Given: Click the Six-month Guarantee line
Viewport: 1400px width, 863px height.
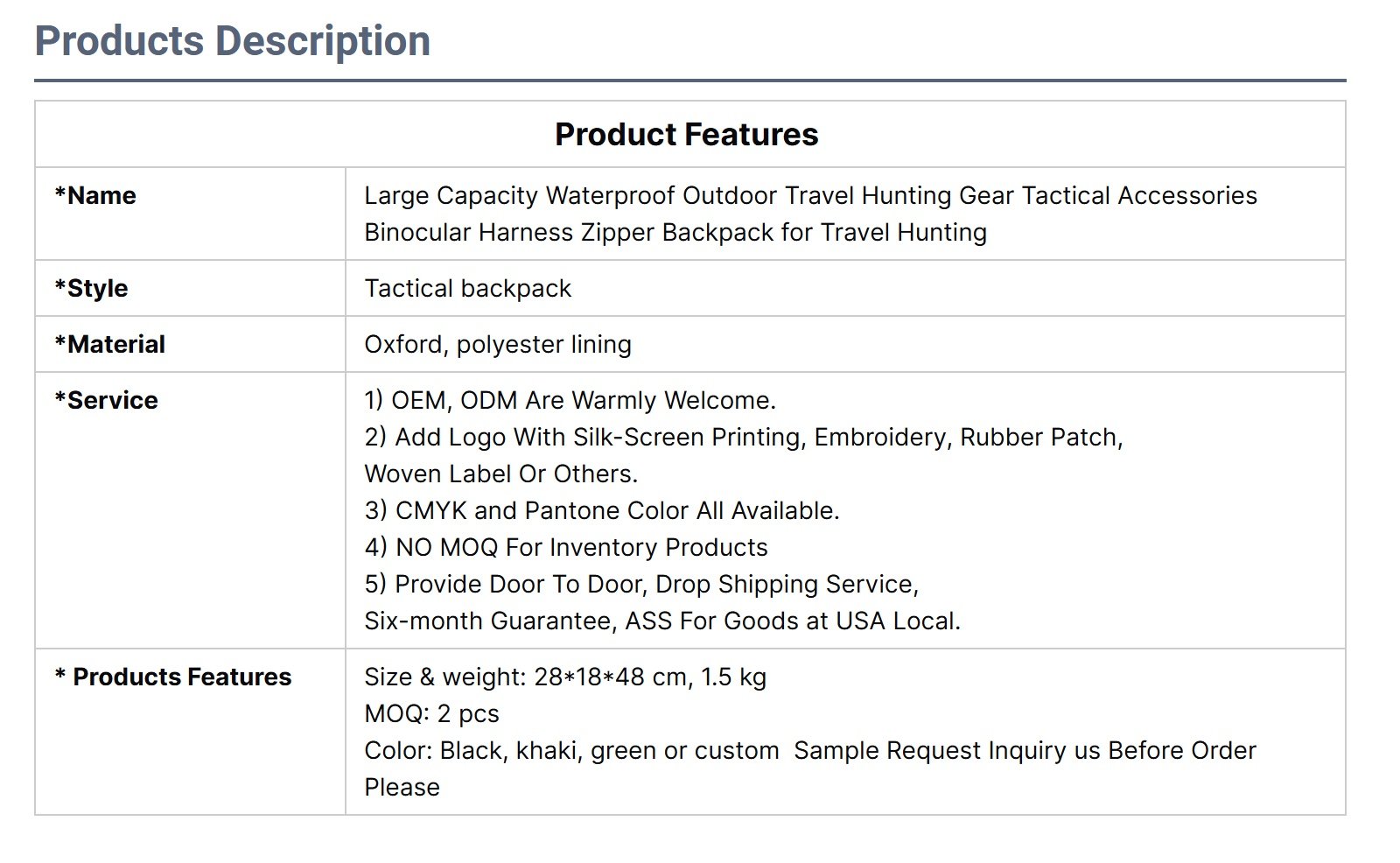Looking at the screenshot, I should (662, 621).
